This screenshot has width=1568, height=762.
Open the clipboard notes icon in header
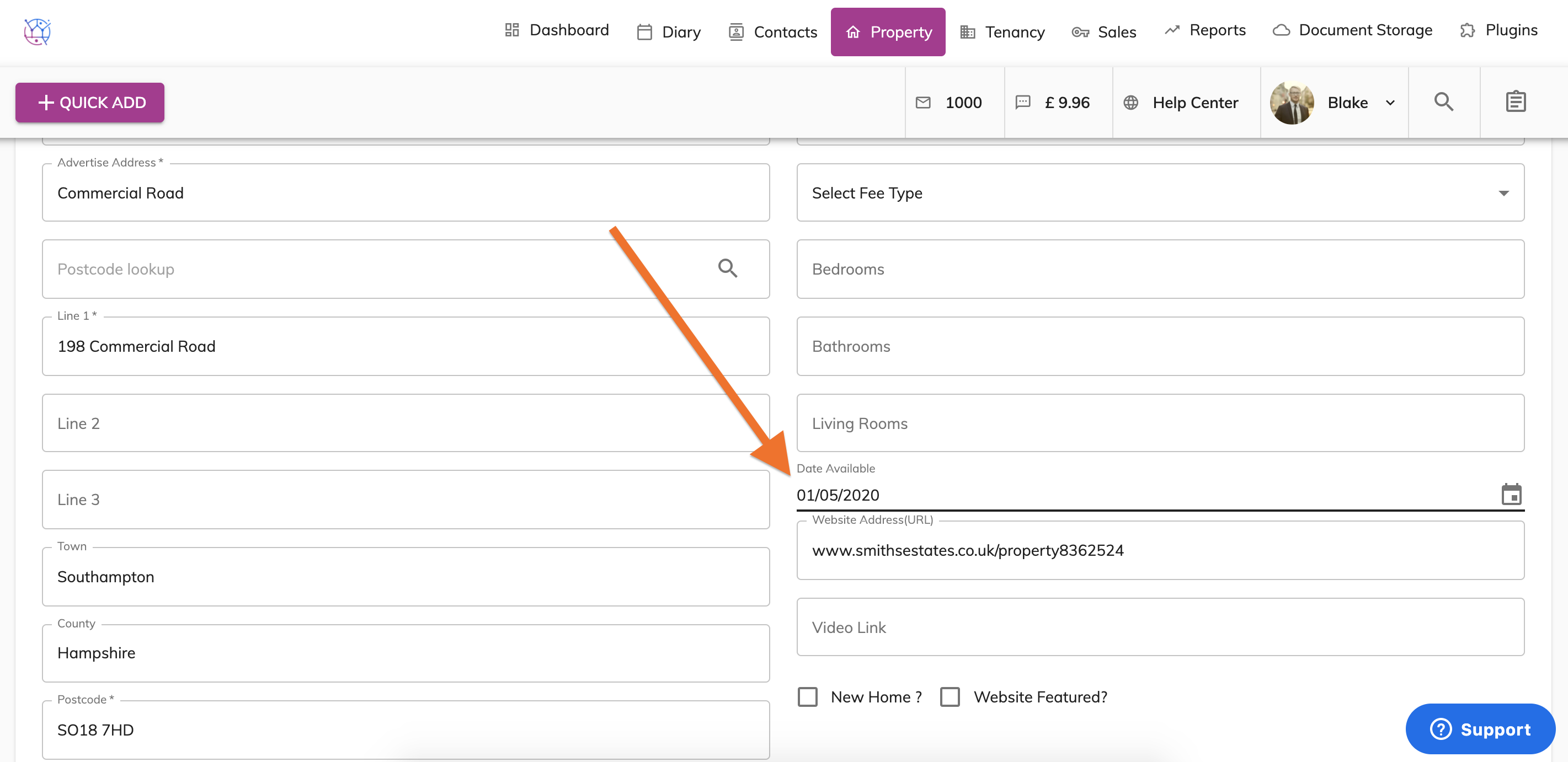click(x=1515, y=101)
